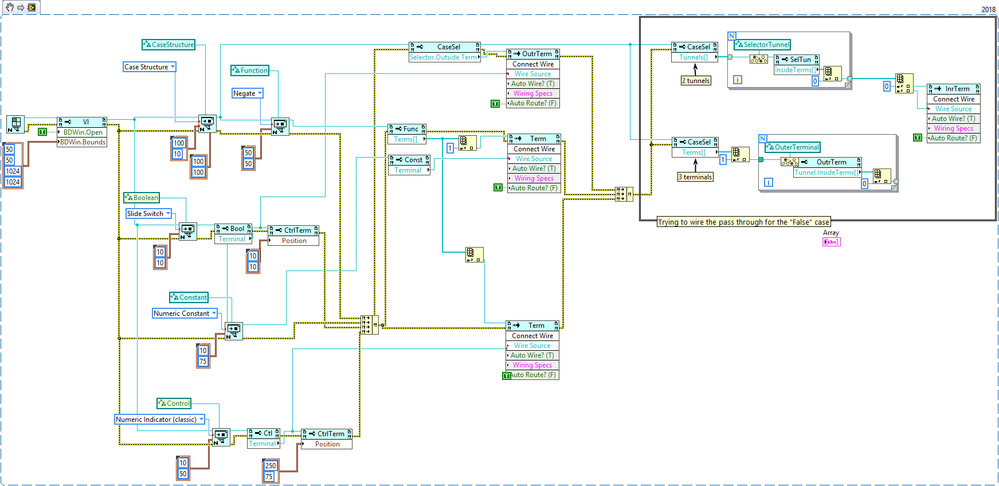Click index constant 1 before upper Term node

[450, 148]
